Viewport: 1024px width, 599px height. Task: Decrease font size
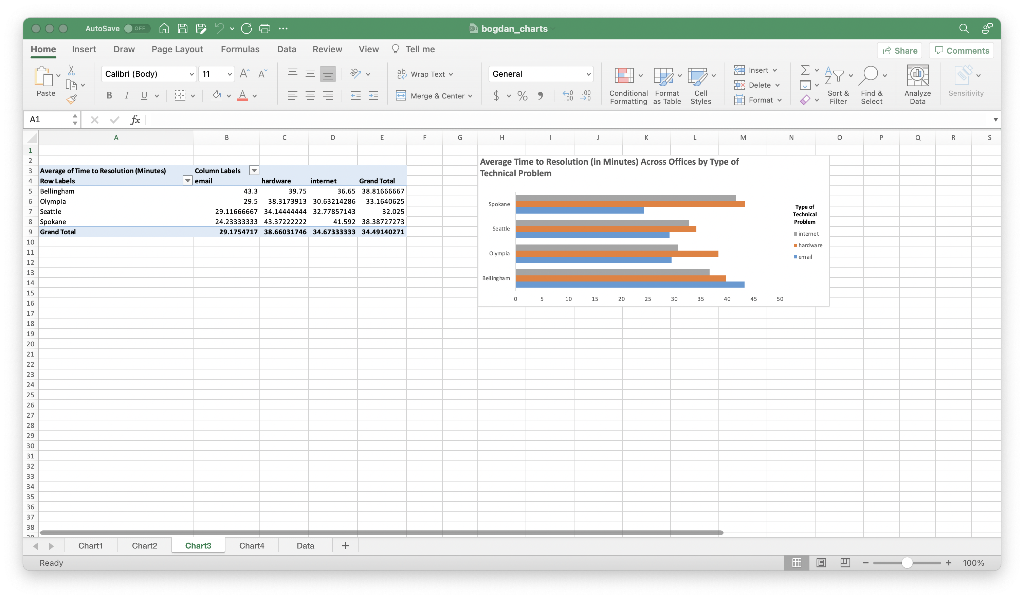[x=262, y=74]
